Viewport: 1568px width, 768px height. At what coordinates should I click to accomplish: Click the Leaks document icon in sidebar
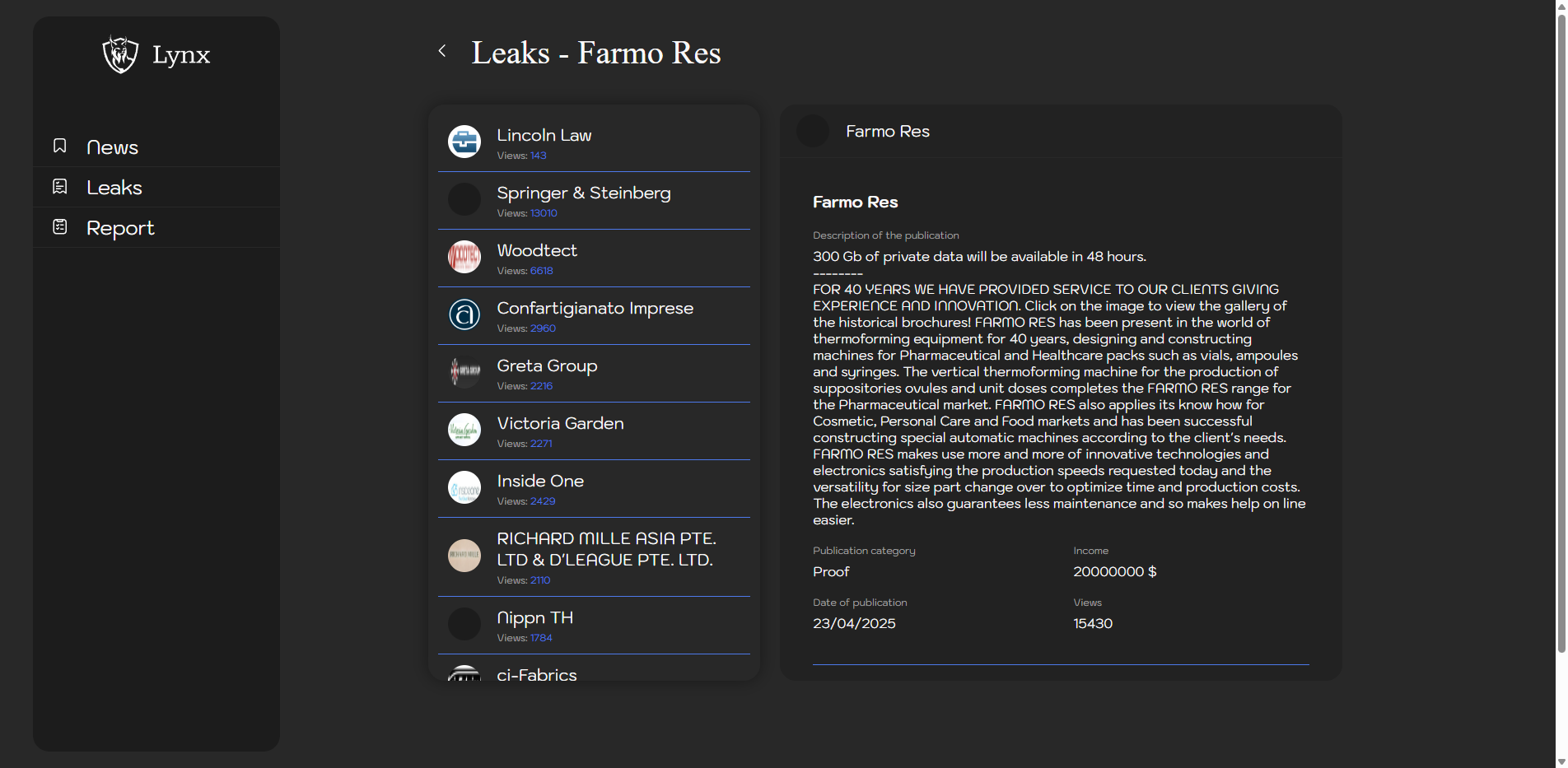point(60,187)
